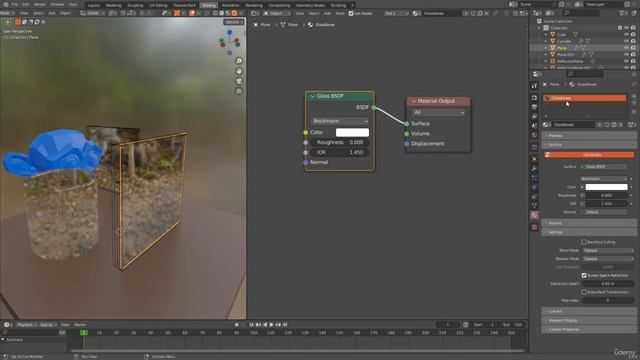Open Material Output target All dropdown

click(x=438, y=112)
